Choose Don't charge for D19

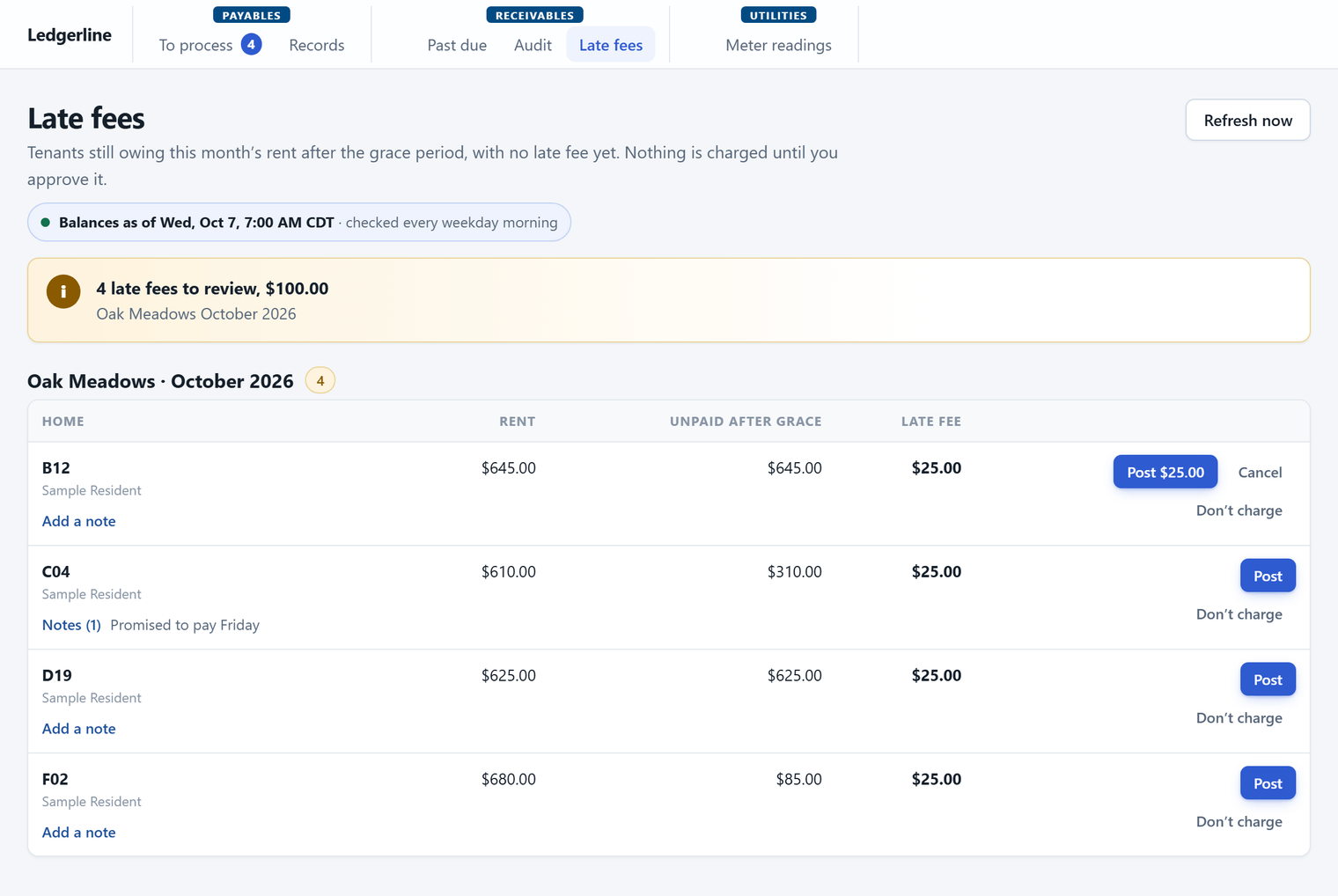pos(1239,718)
